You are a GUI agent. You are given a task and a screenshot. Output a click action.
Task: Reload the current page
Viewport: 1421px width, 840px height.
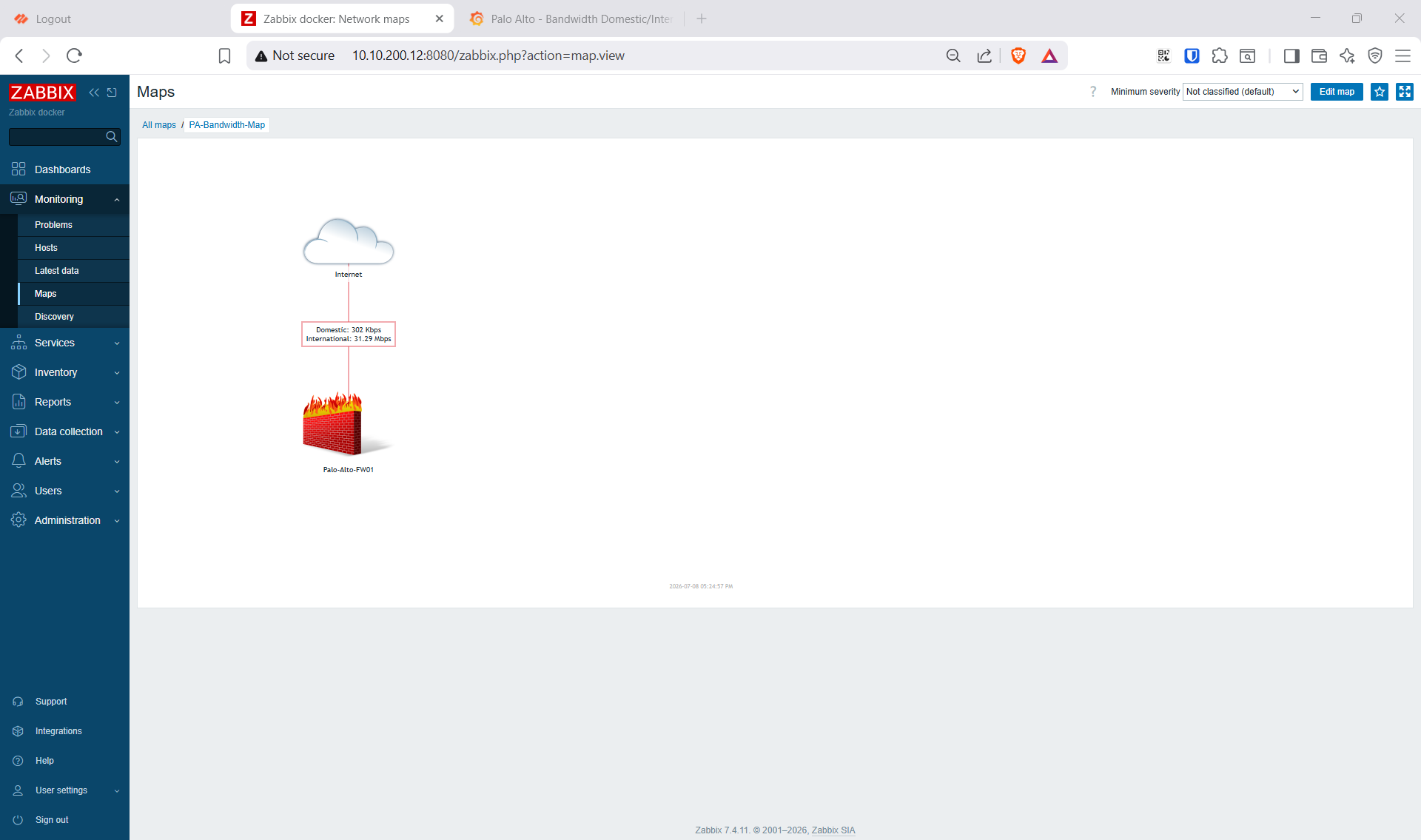tap(74, 56)
